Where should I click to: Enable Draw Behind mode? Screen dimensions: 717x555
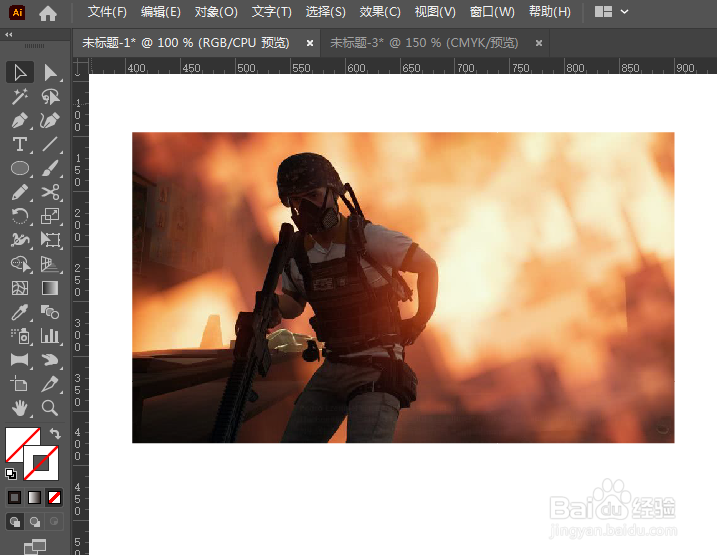click(35, 522)
